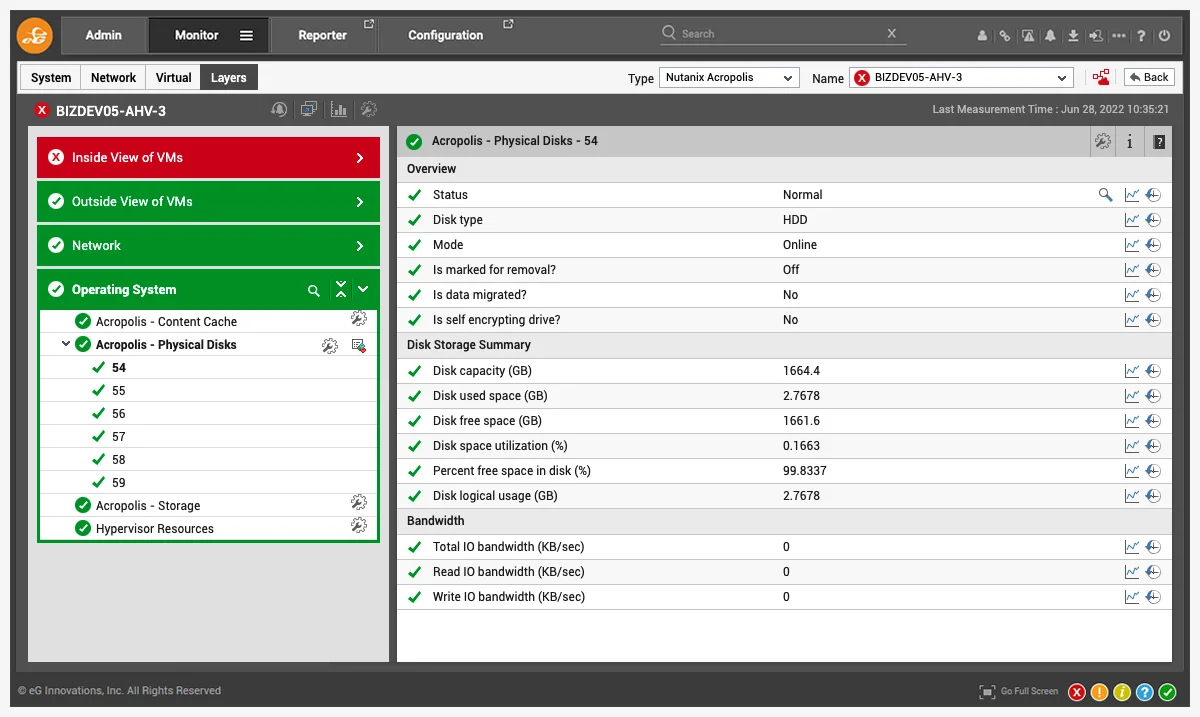This screenshot has height=717, width=1200.
Task: Expand the Inside View of VMs layer
Action: [x=208, y=157]
